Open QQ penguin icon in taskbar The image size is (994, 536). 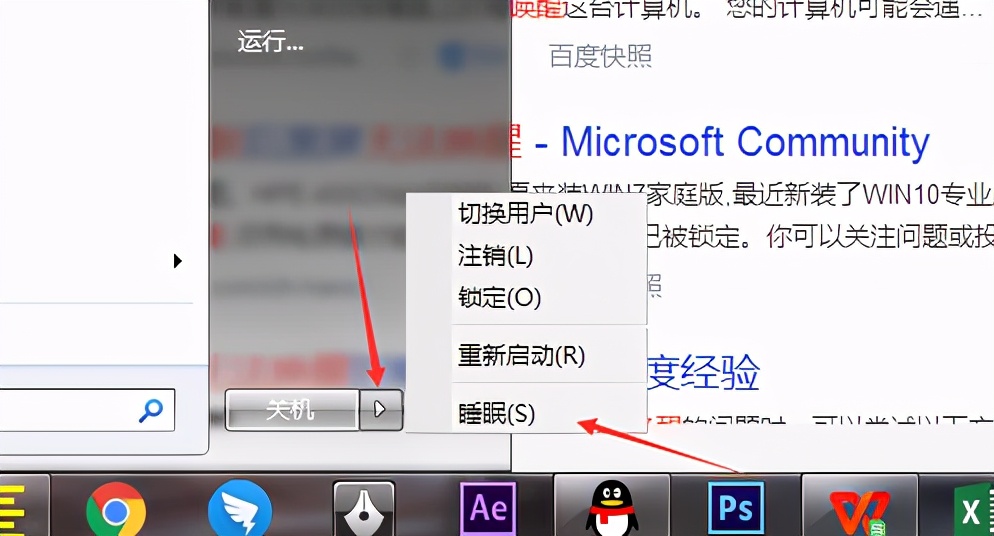click(x=612, y=509)
